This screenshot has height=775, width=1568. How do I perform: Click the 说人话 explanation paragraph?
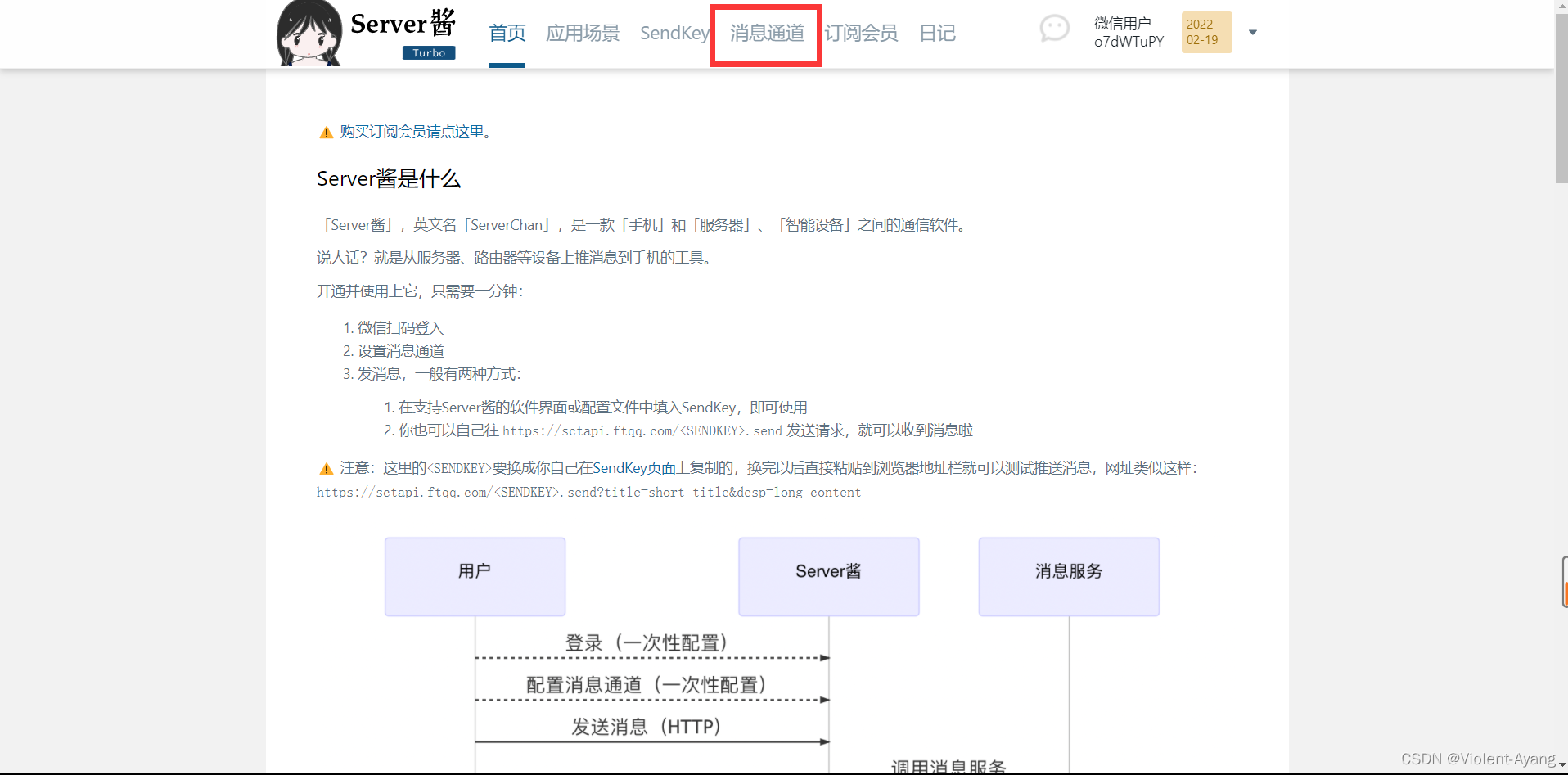[516, 258]
